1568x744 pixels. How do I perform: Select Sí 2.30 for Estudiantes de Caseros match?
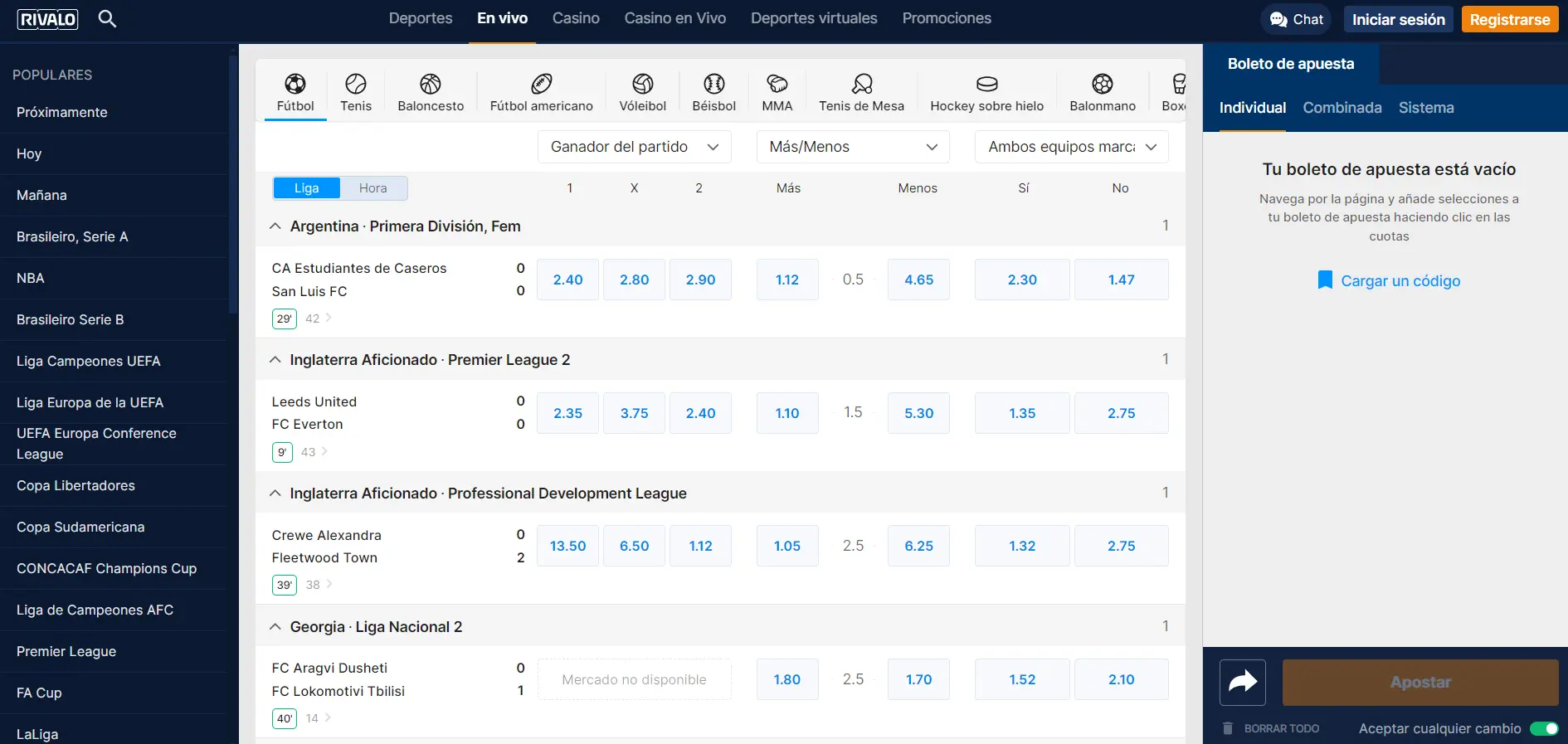tap(1022, 280)
